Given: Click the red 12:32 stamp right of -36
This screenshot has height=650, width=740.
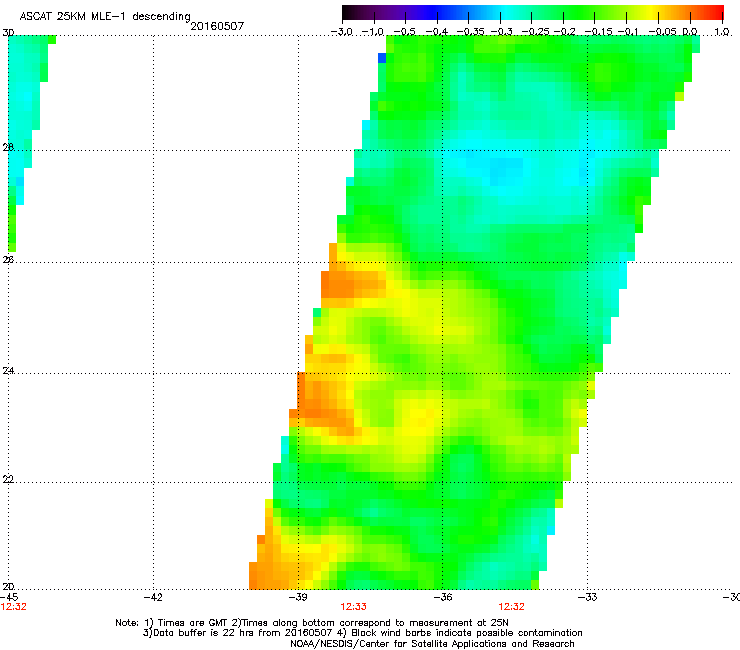Looking at the screenshot, I should 512,607.
